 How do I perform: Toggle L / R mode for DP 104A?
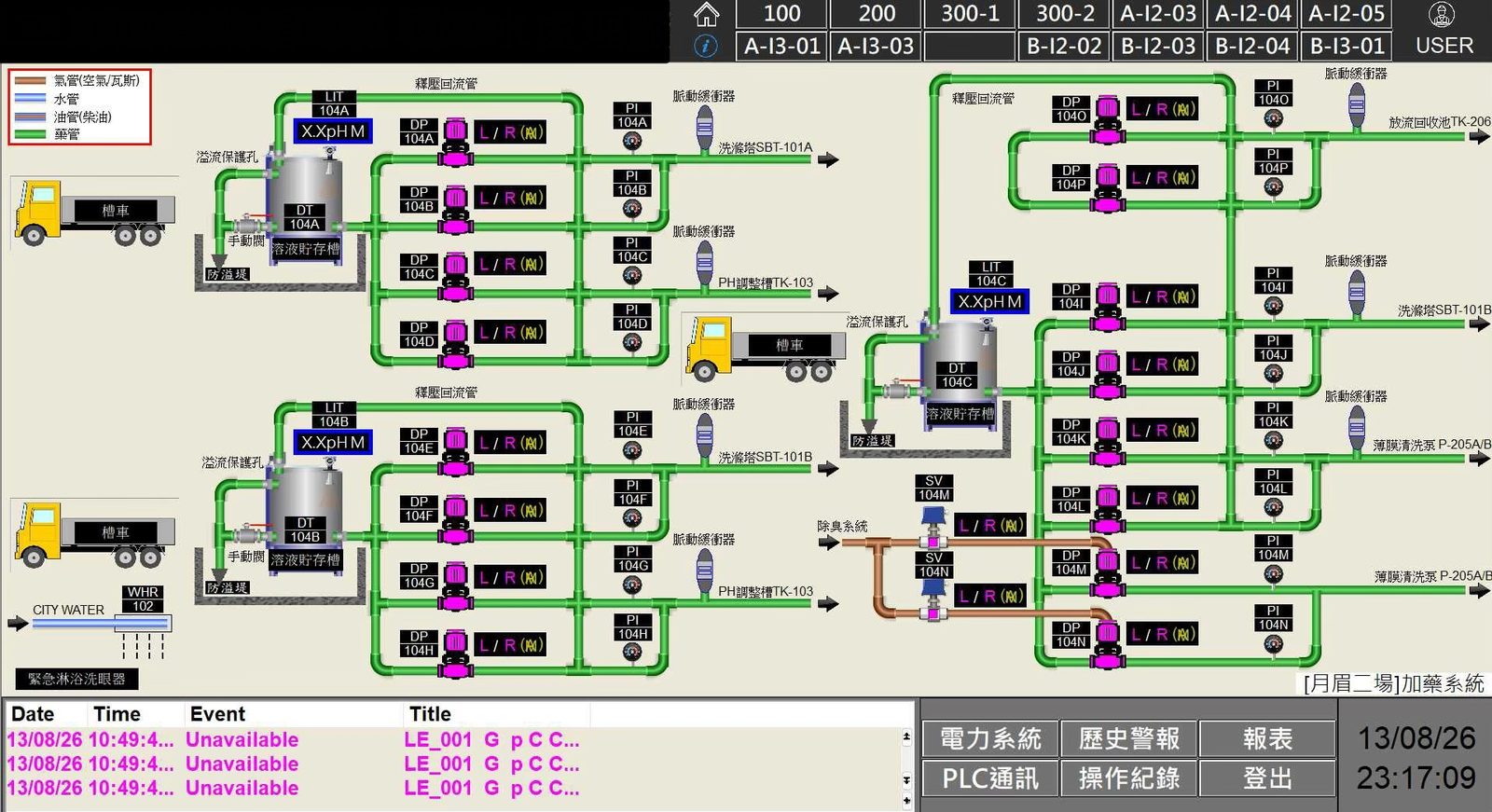click(x=511, y=132)
